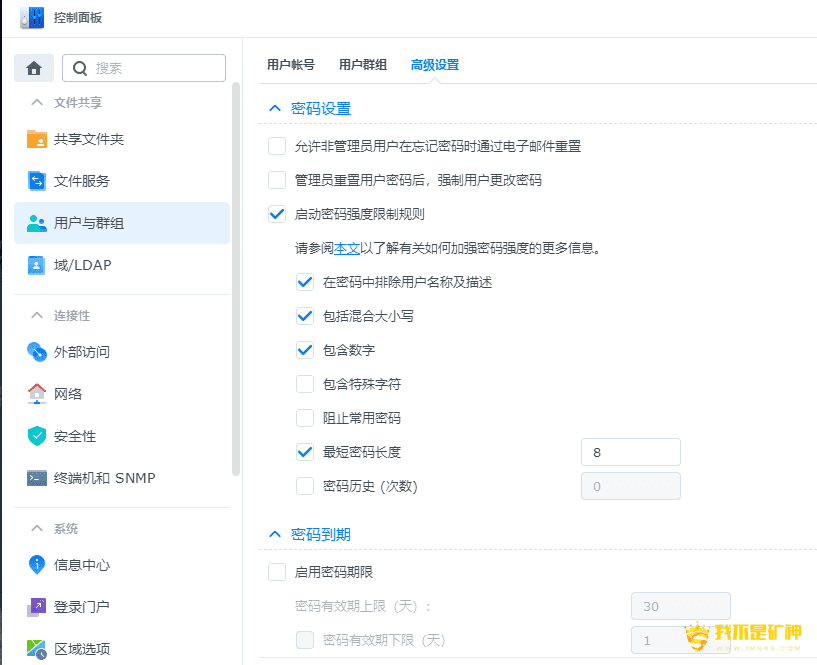Switch to the 用户群组 tab

363,65
